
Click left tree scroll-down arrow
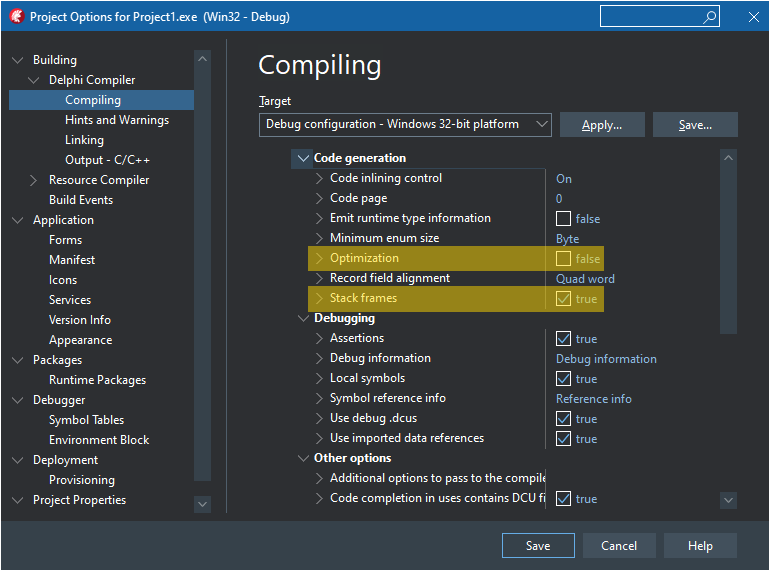[203, 504]
